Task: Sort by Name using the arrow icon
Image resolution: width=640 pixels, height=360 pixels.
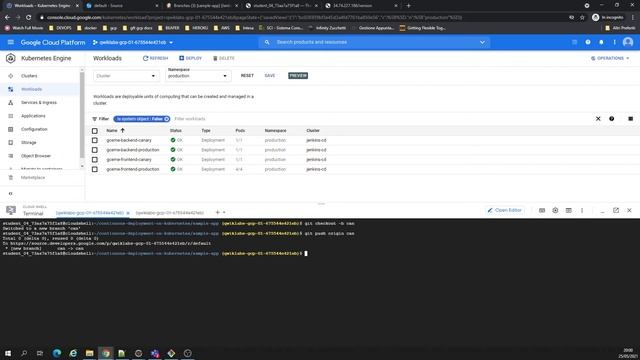Action: [122, 131]
